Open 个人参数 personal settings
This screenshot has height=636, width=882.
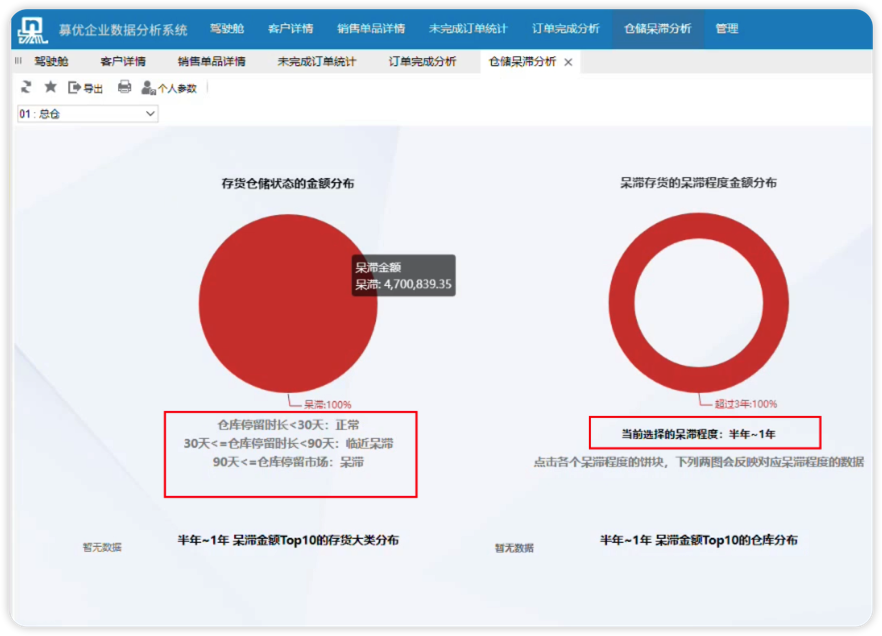pos(169,88)
